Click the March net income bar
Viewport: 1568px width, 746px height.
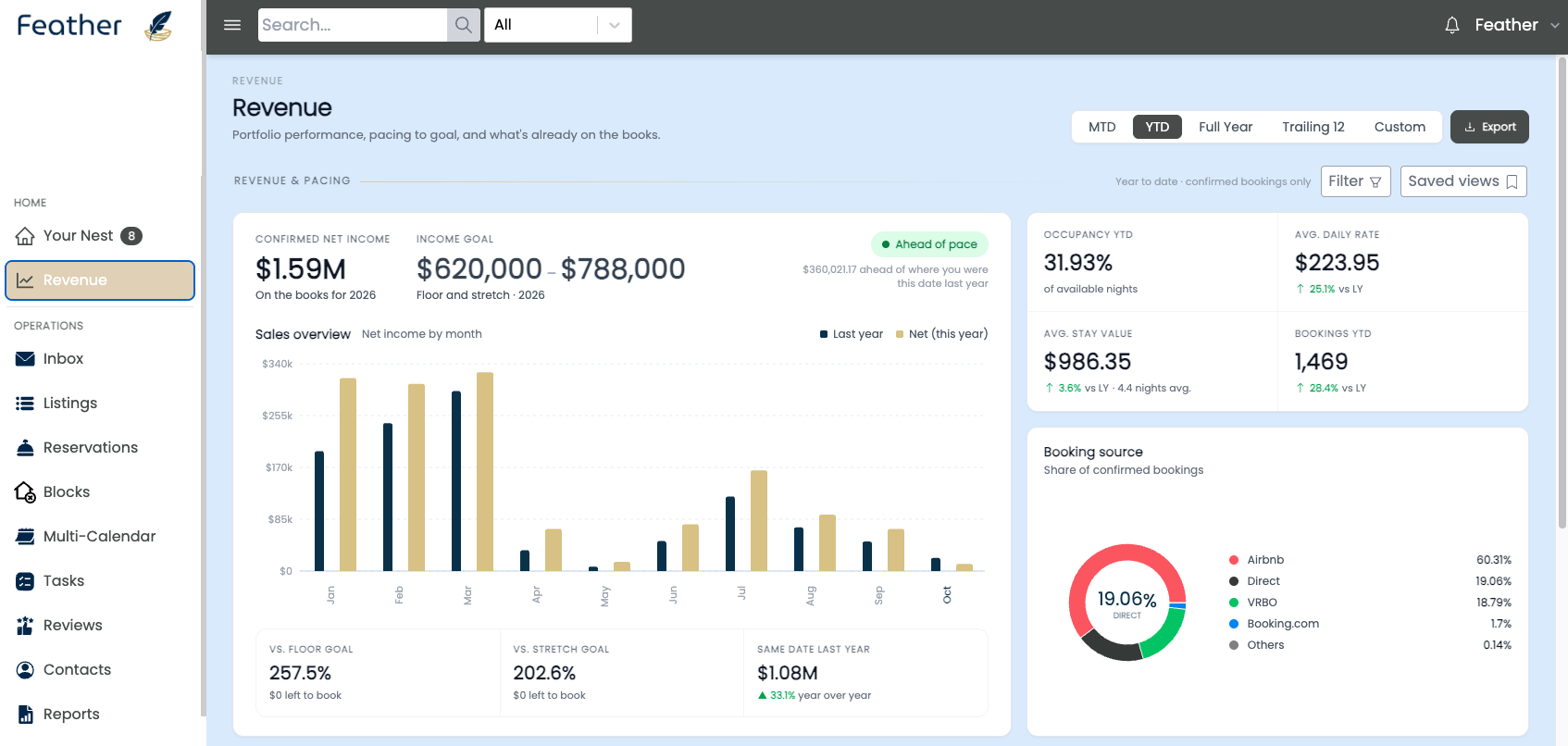[x=485, y=472]
